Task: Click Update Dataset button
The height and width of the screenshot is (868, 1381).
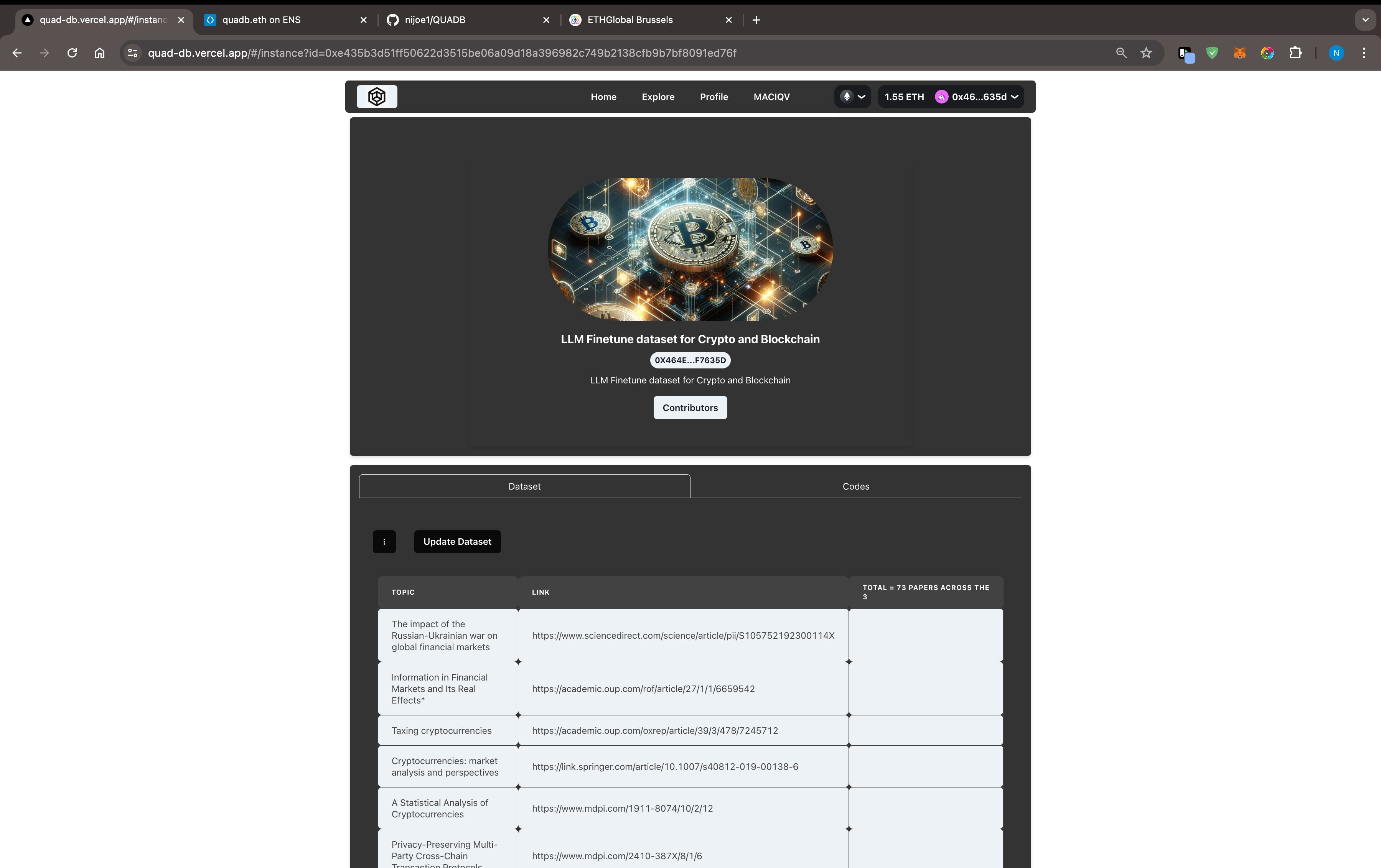Action: click(457, 541)
